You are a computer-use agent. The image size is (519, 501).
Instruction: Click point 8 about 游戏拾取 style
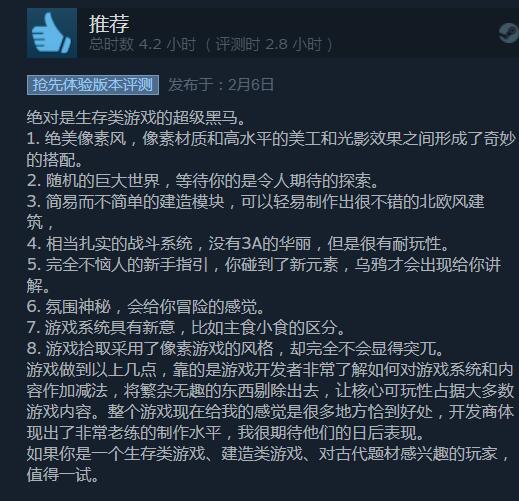pos(235,349)
